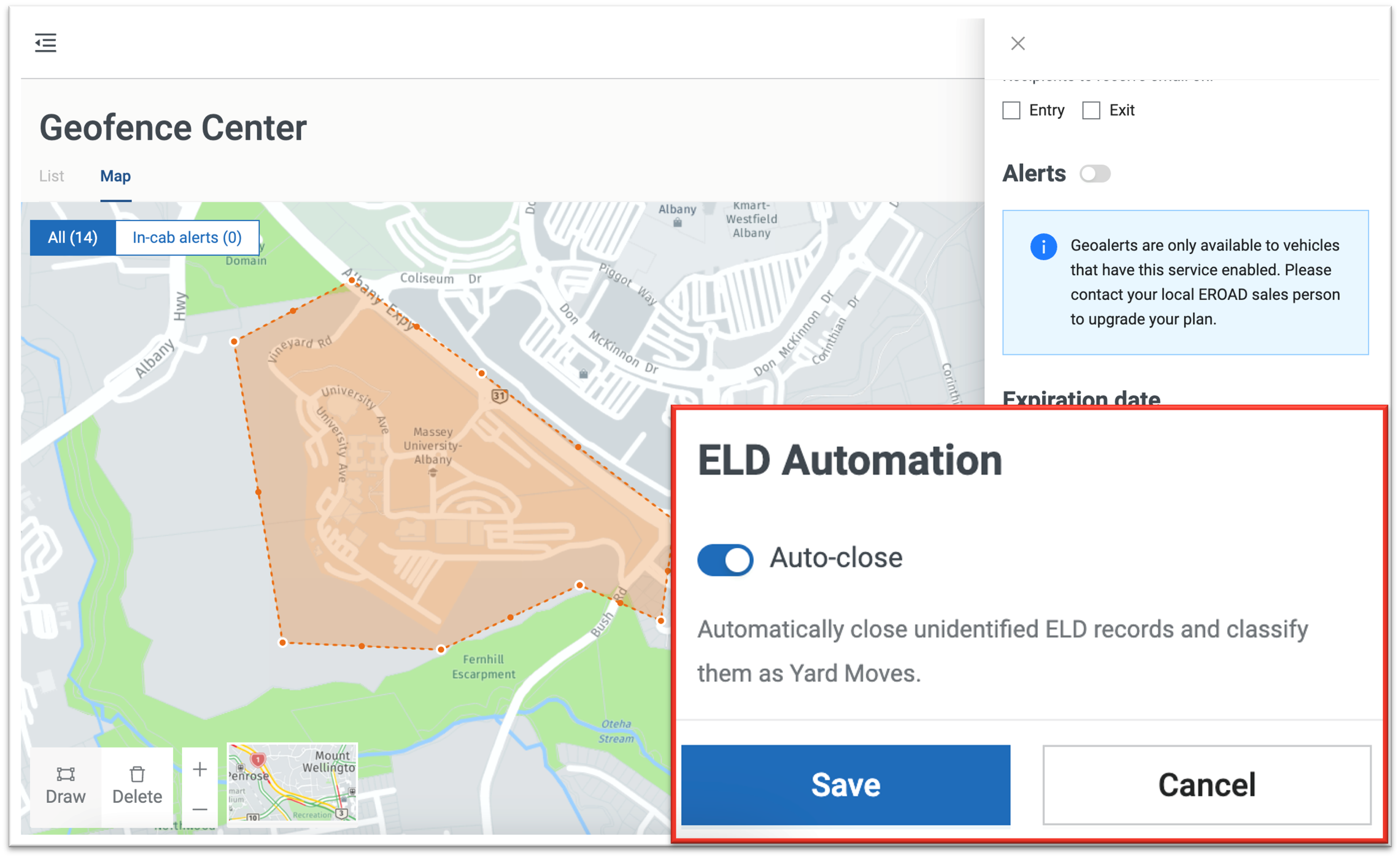Close the geofence side panel
This screenshot has width=1400, height=858.
pyautogui.click(x=1017, y=43)
